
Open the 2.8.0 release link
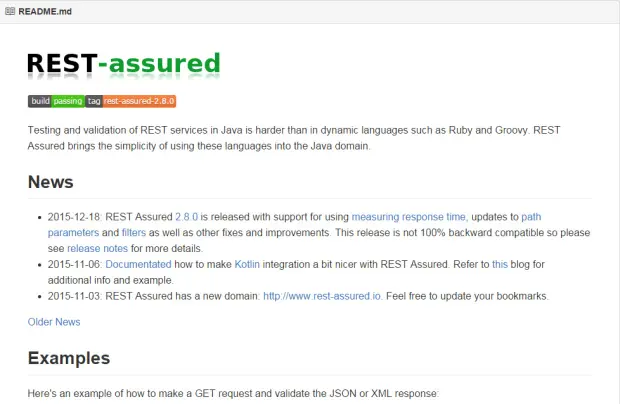tap(186, 217)
